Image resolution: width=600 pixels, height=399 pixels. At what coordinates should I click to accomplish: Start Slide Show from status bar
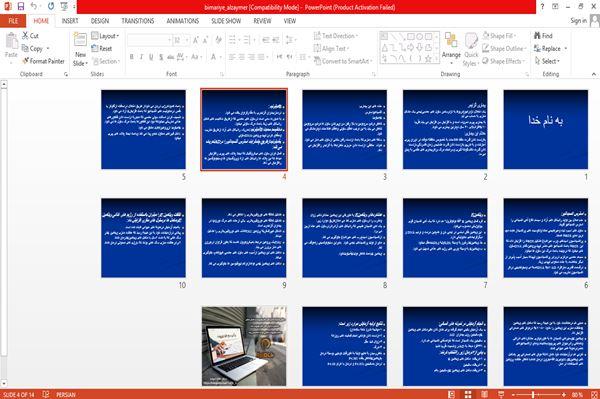pyautogui.click(x=501, y=394)
